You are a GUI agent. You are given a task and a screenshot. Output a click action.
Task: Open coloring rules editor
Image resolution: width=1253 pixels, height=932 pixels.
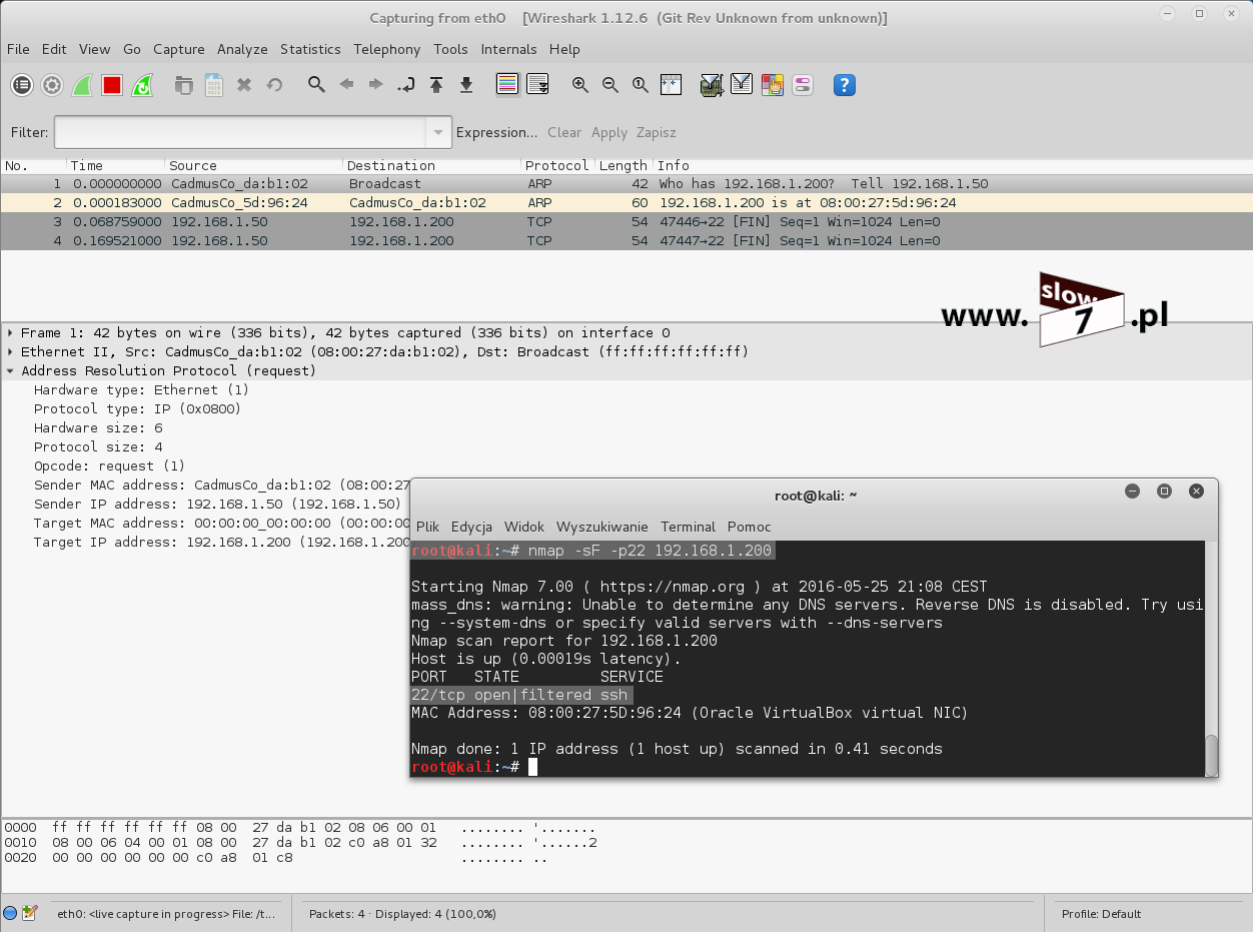[772, 85]
